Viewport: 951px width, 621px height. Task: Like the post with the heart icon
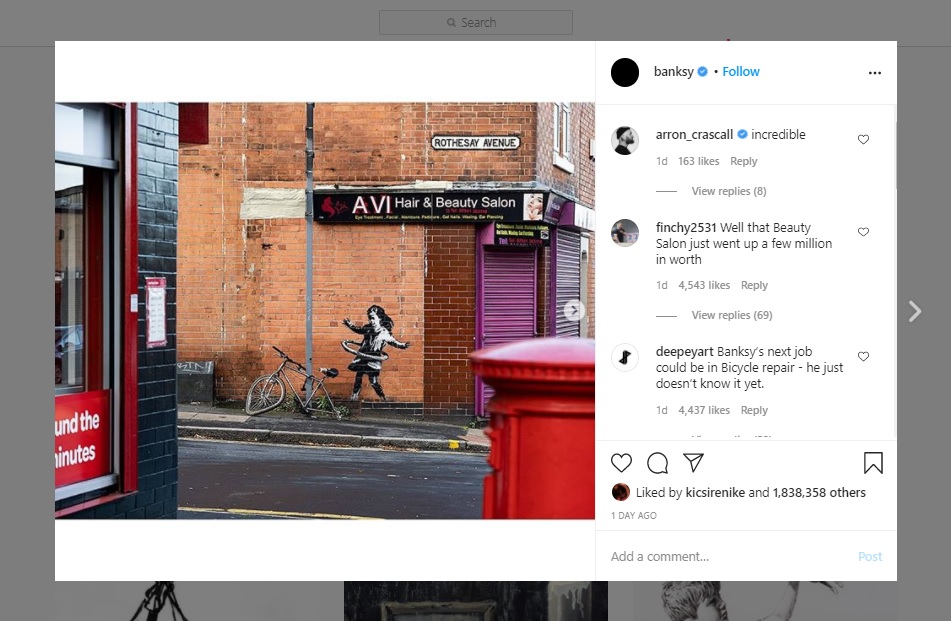click(x=621, y=463)
